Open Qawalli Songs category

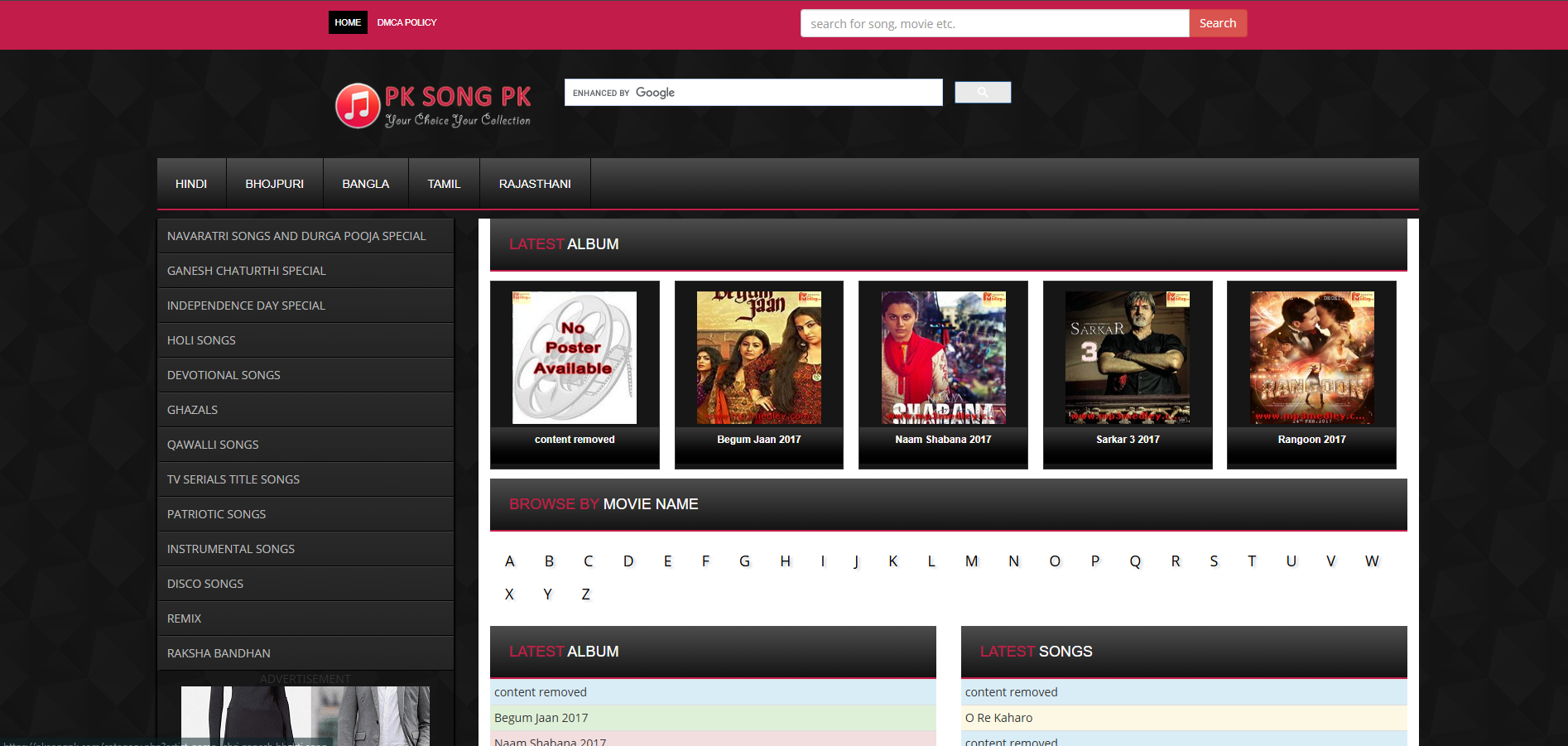point(305,445)
